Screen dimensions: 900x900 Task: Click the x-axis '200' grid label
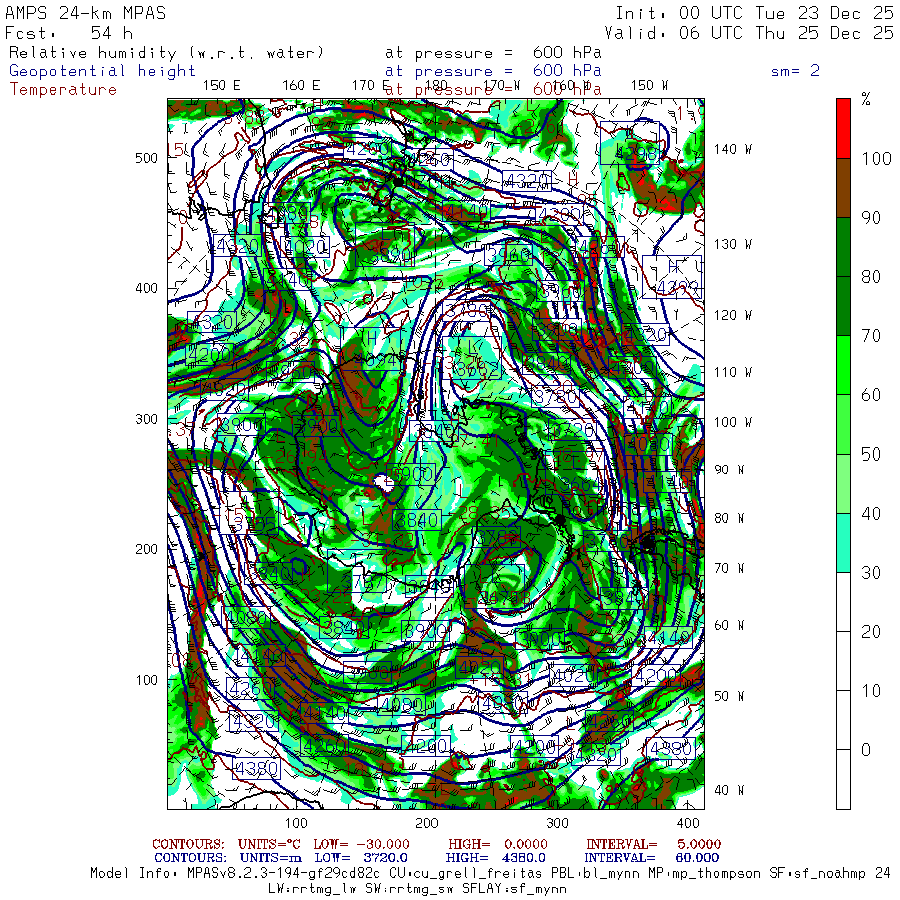pyautogui.click(x=426, y=823)
